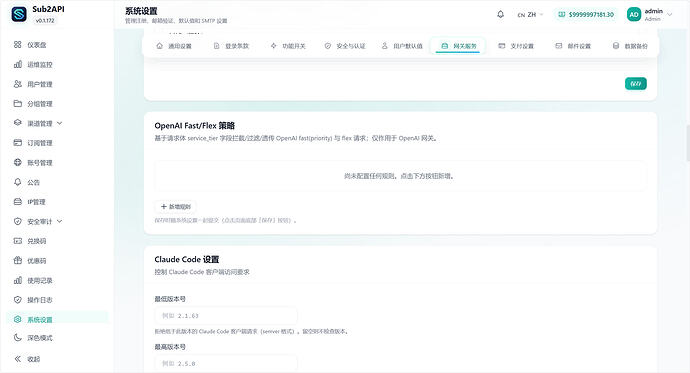Open the ZH language dropdown
The width and height of the screenshot is (690, 373).
(x=530, y=15)
